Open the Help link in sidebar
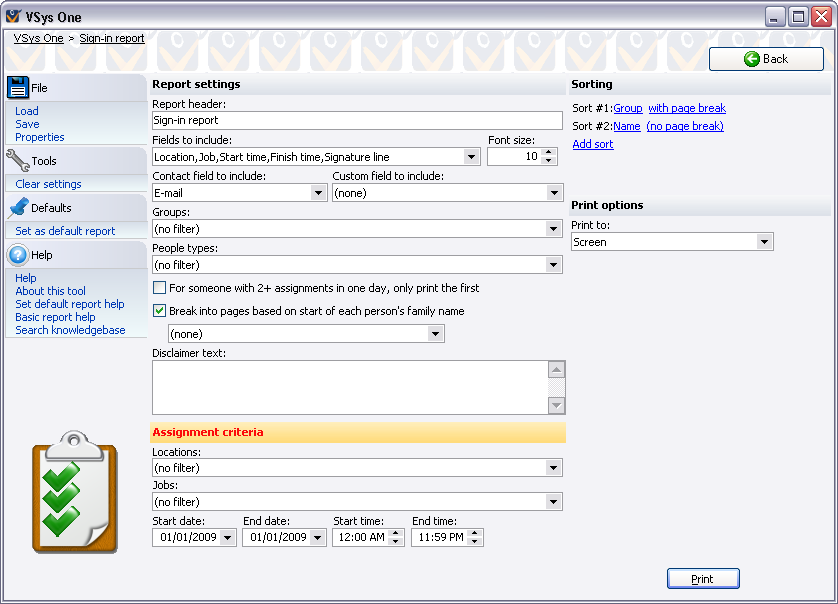Screen dimensions: 838x604 pyautogui.click(x=26, y=278)
